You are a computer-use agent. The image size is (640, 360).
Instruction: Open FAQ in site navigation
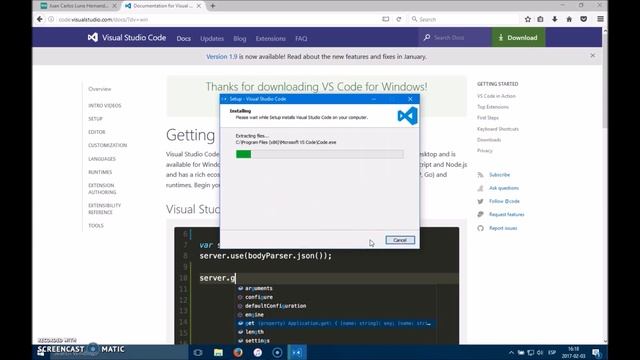(301, 38)
